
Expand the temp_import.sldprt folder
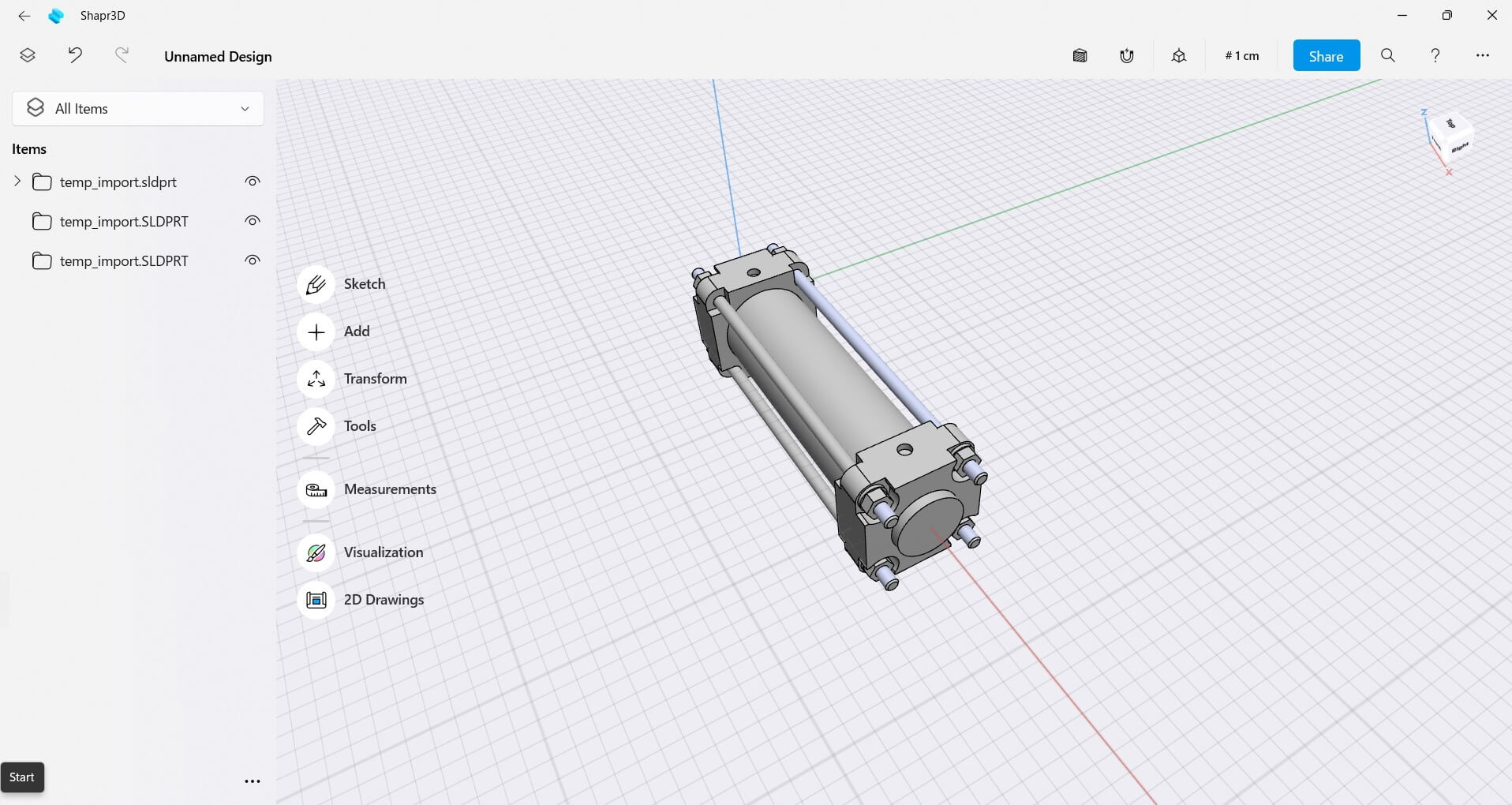tap(17, 182)
